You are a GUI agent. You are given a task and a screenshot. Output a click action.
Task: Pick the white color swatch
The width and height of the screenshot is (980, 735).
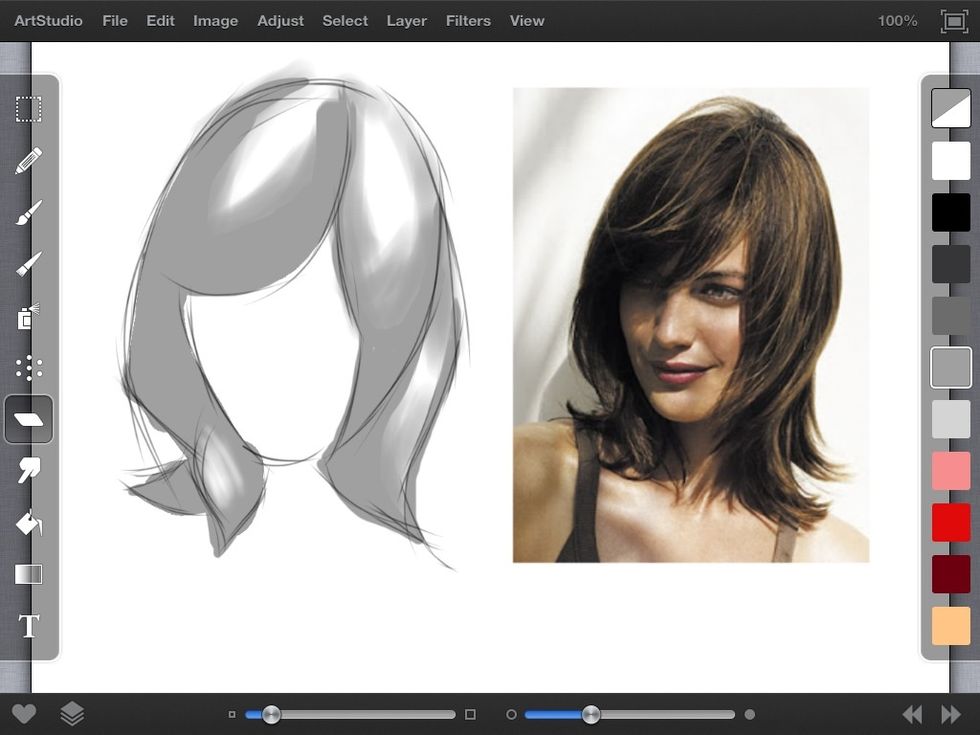click(951, 161)
